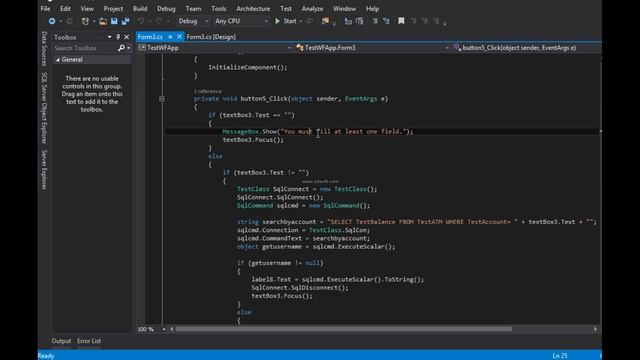Open the Toolbox window position dropdown arrow
640x360 pixels.
[109, 37]
